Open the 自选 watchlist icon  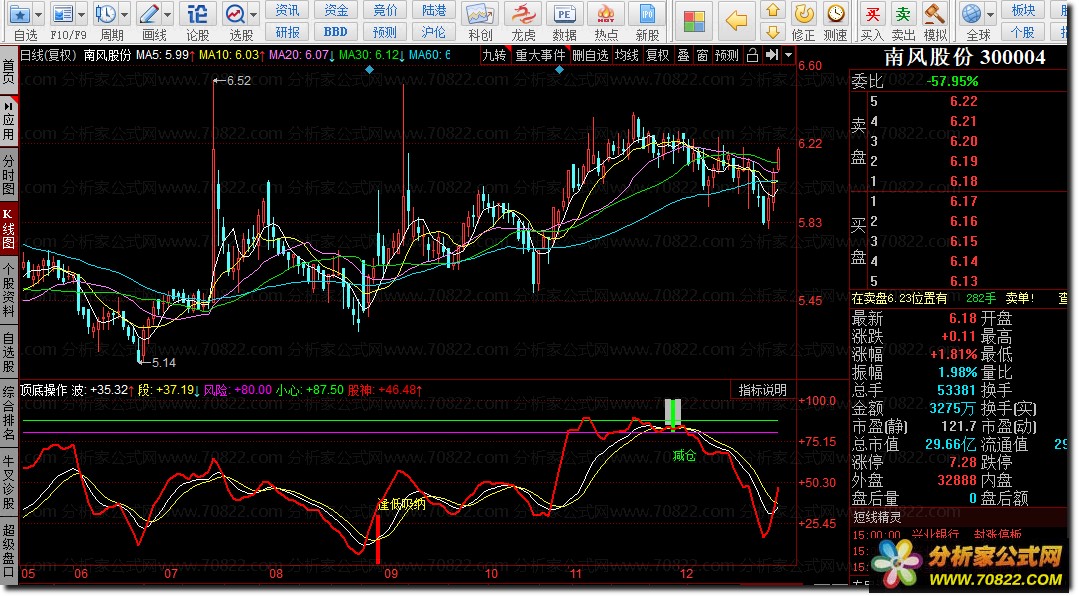point(20,14)
